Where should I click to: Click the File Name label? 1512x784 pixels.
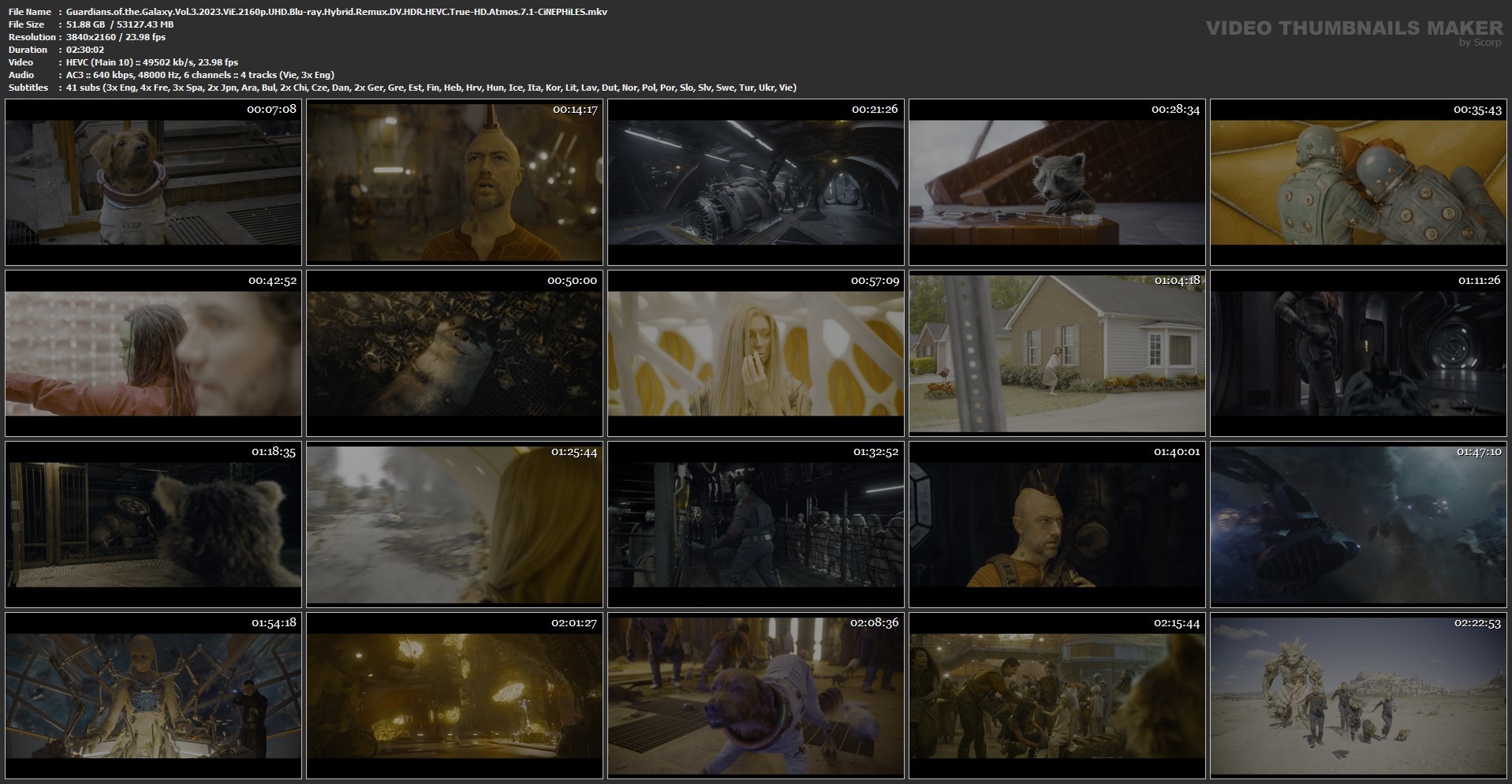click(30, 12)
